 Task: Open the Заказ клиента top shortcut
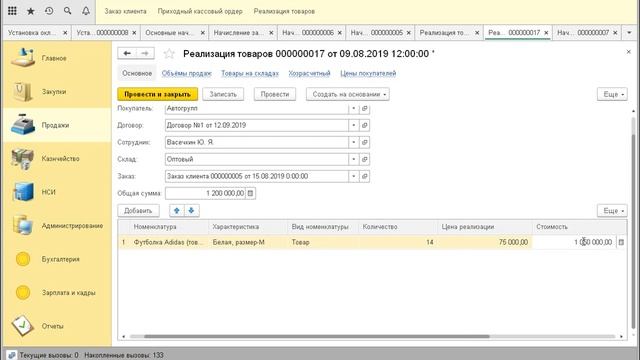pyautogui.click(x=125, y=11)
